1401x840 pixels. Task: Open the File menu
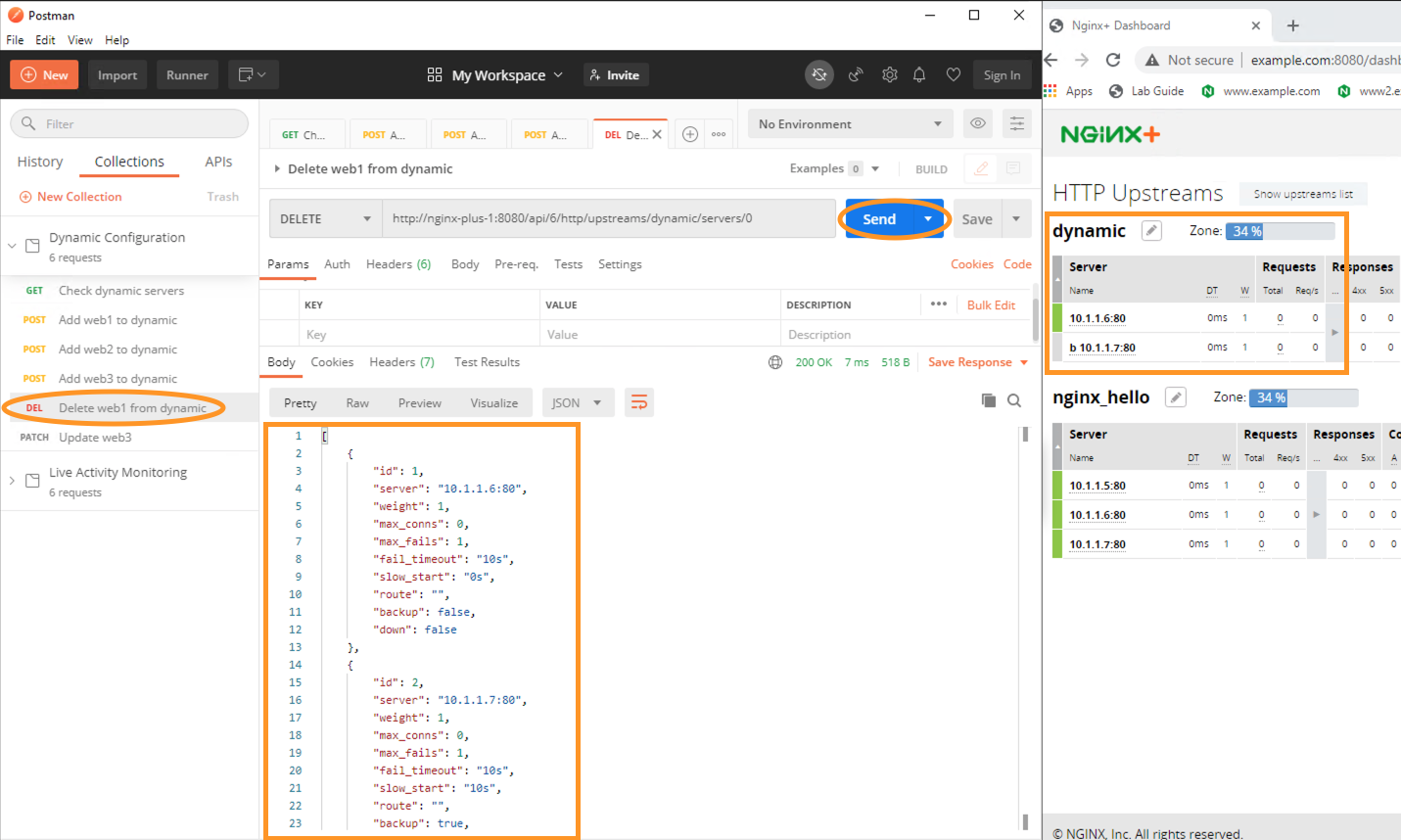coord(15,40)
